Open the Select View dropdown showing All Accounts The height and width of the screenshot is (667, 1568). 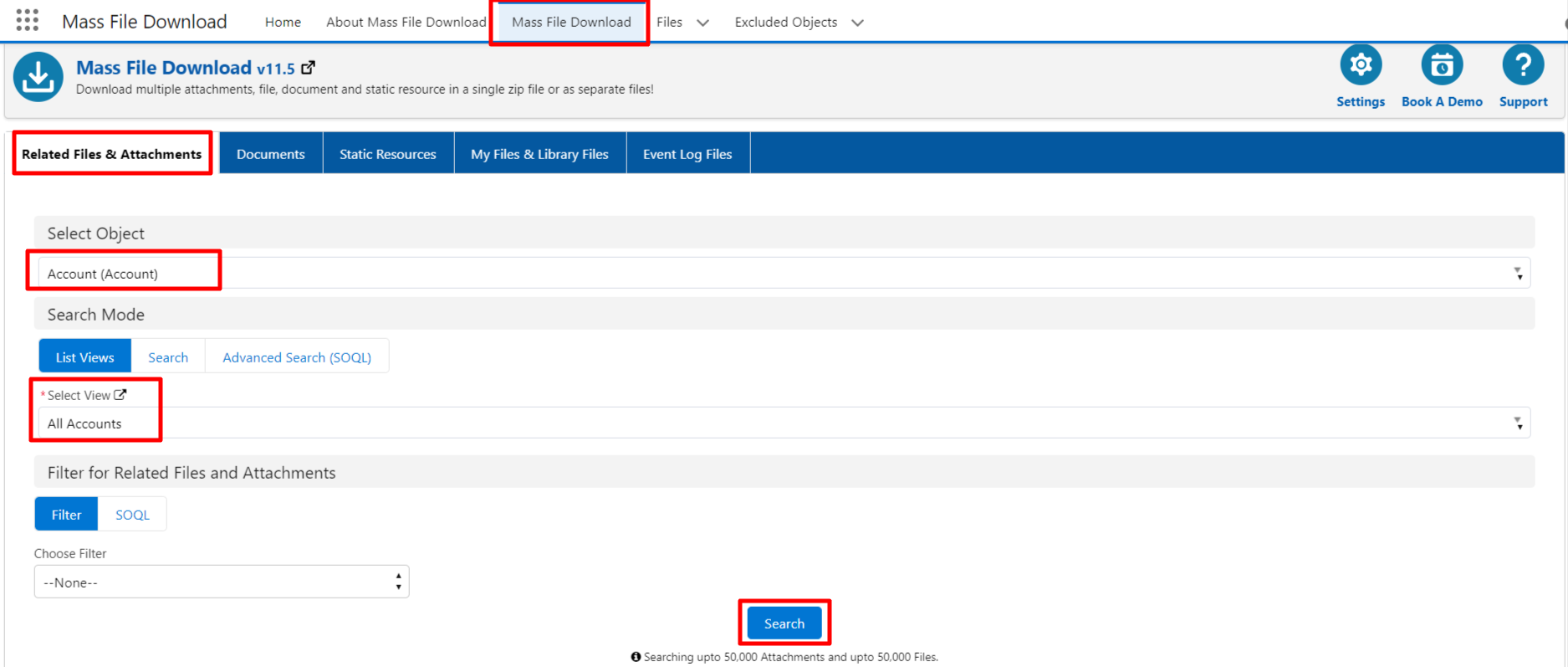784,423
